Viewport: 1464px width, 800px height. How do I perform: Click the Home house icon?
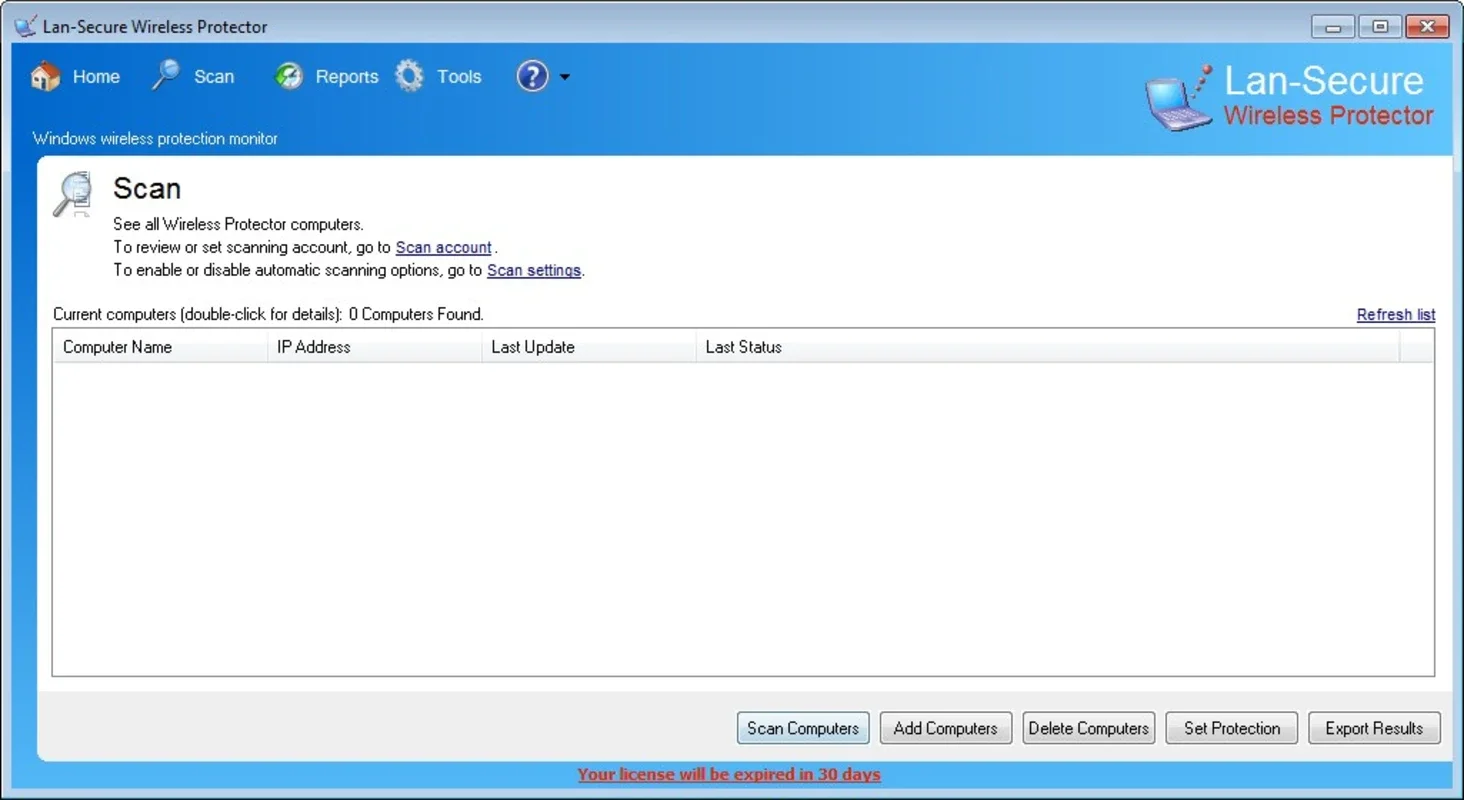[x=45, y=76]
